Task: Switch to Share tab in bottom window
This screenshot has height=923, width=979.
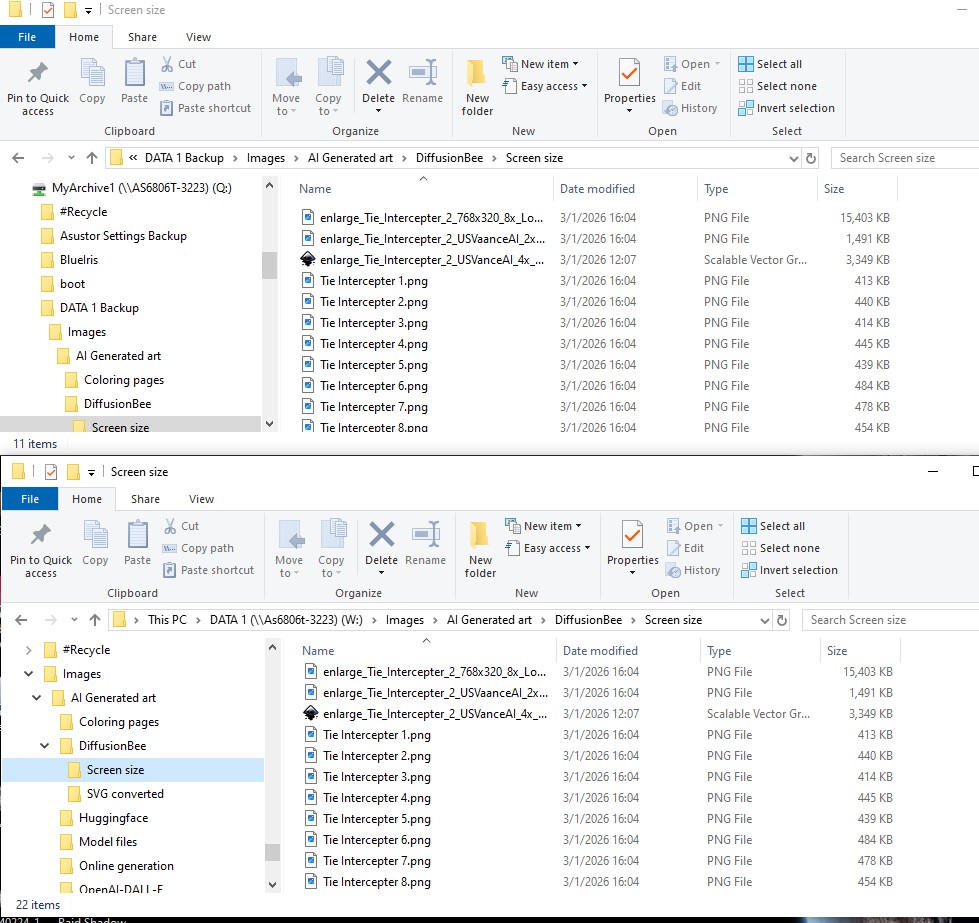Action: (x=145, y=499)
